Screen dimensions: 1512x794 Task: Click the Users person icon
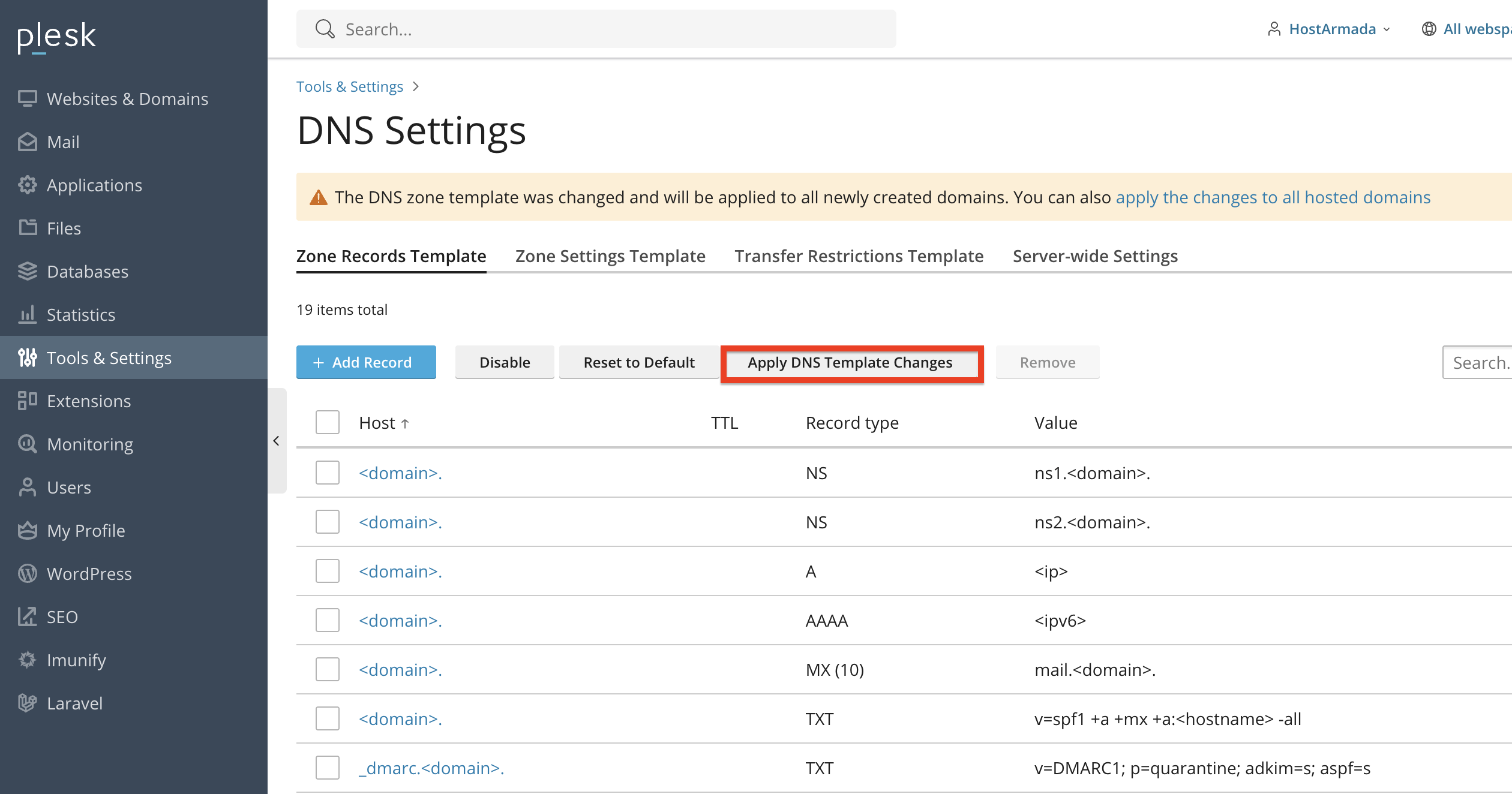coord(28,488)
